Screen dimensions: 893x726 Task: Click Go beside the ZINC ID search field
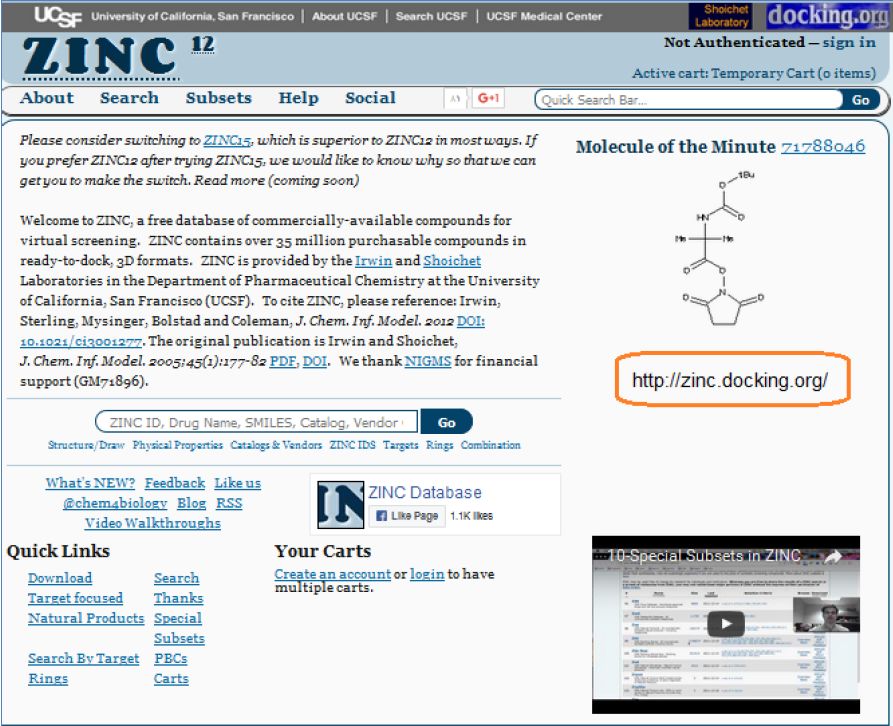(446, 422)
